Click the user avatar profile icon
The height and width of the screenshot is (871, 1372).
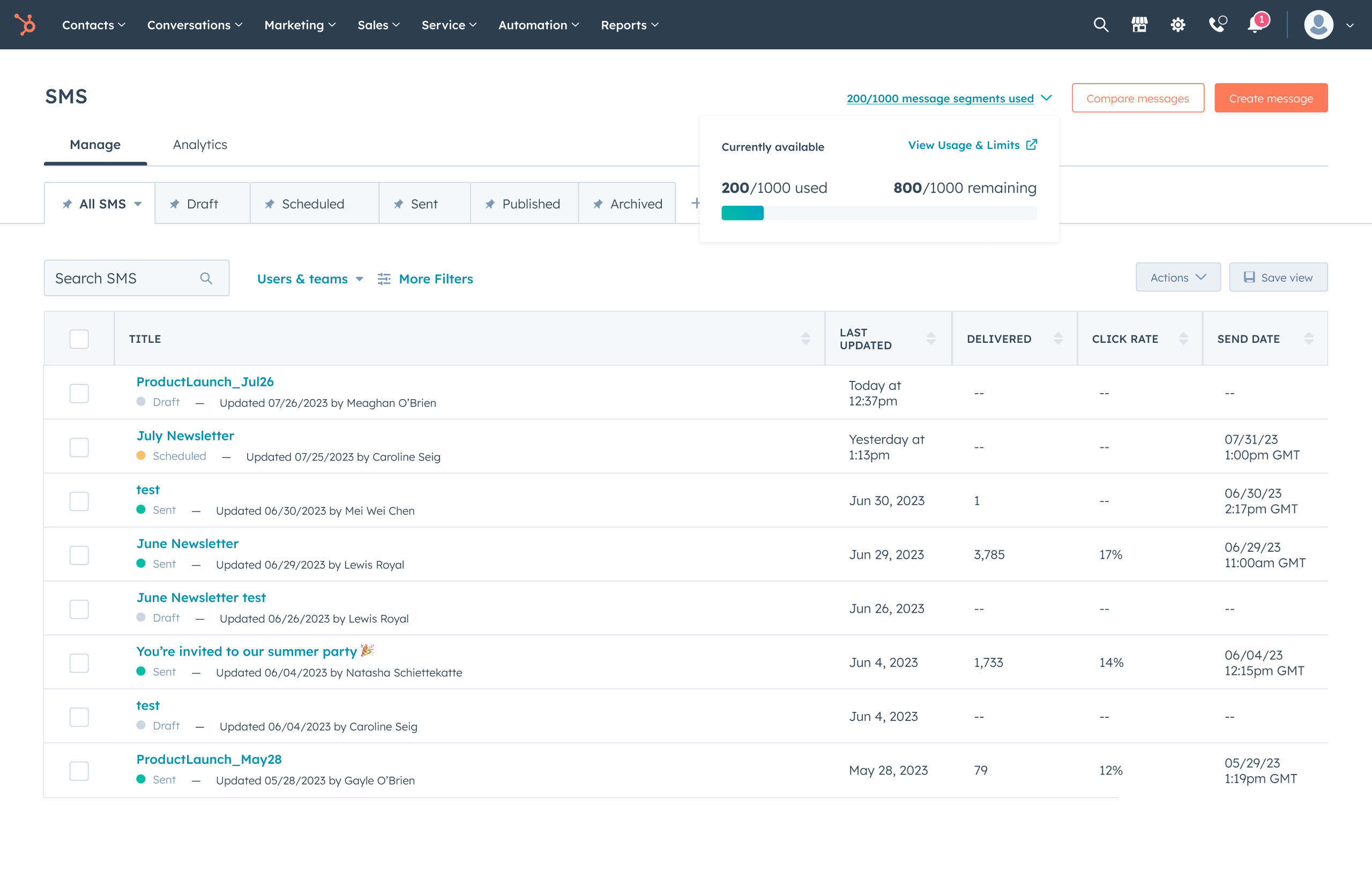[x=1318, y=25]
